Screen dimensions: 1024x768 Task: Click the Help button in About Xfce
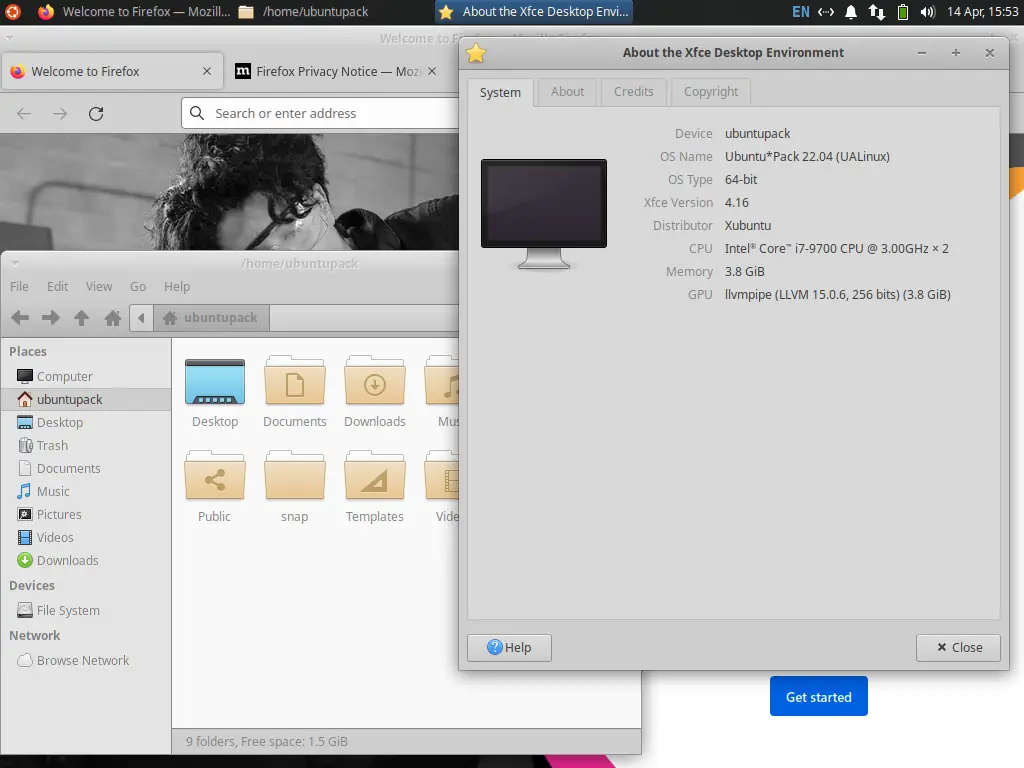pos(509,648)
